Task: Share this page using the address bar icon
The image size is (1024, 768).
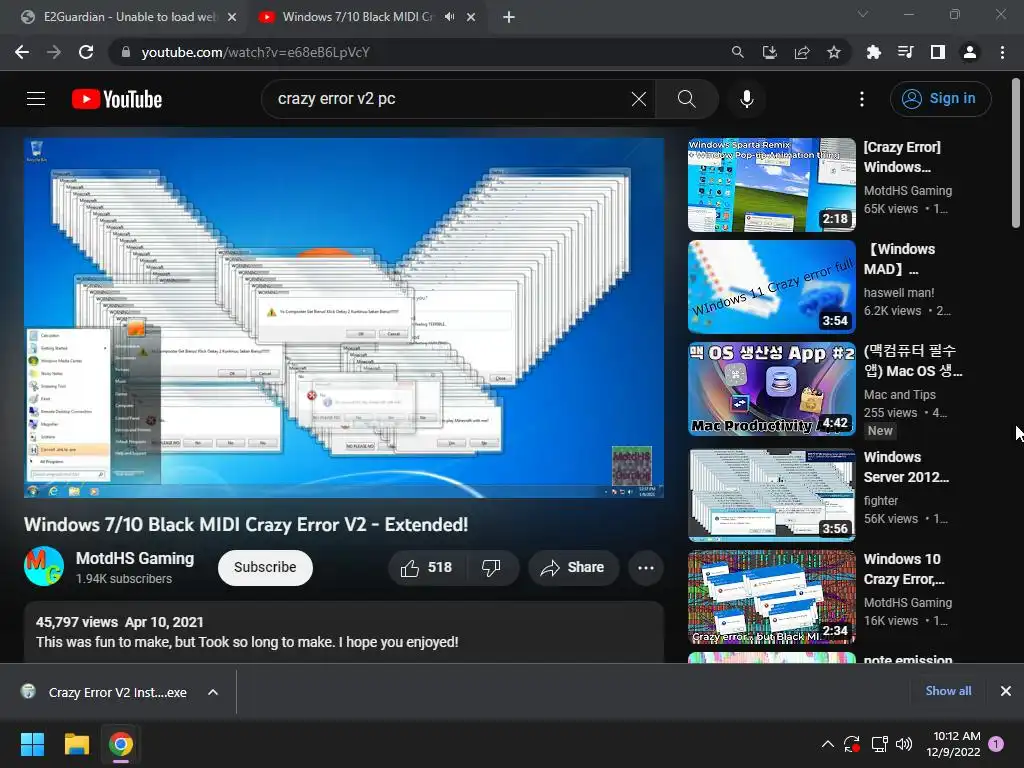Action: 802,52
